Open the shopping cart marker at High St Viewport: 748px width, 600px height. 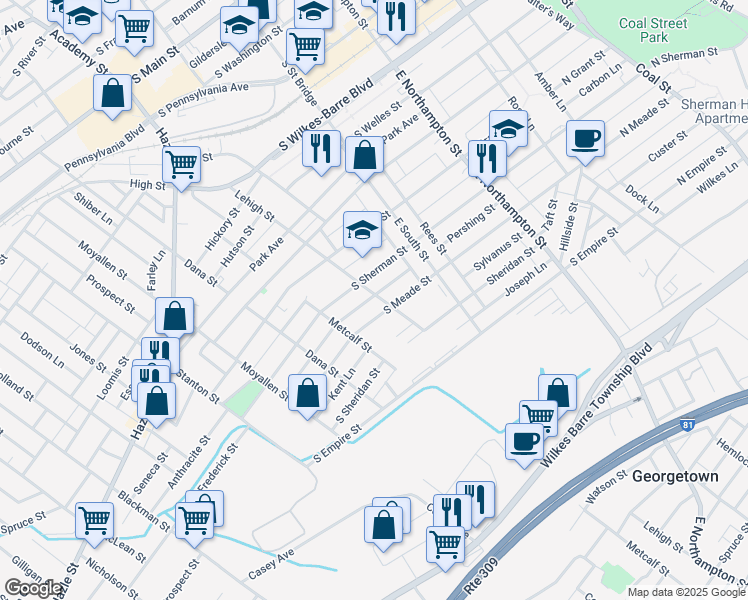[181, 165]
